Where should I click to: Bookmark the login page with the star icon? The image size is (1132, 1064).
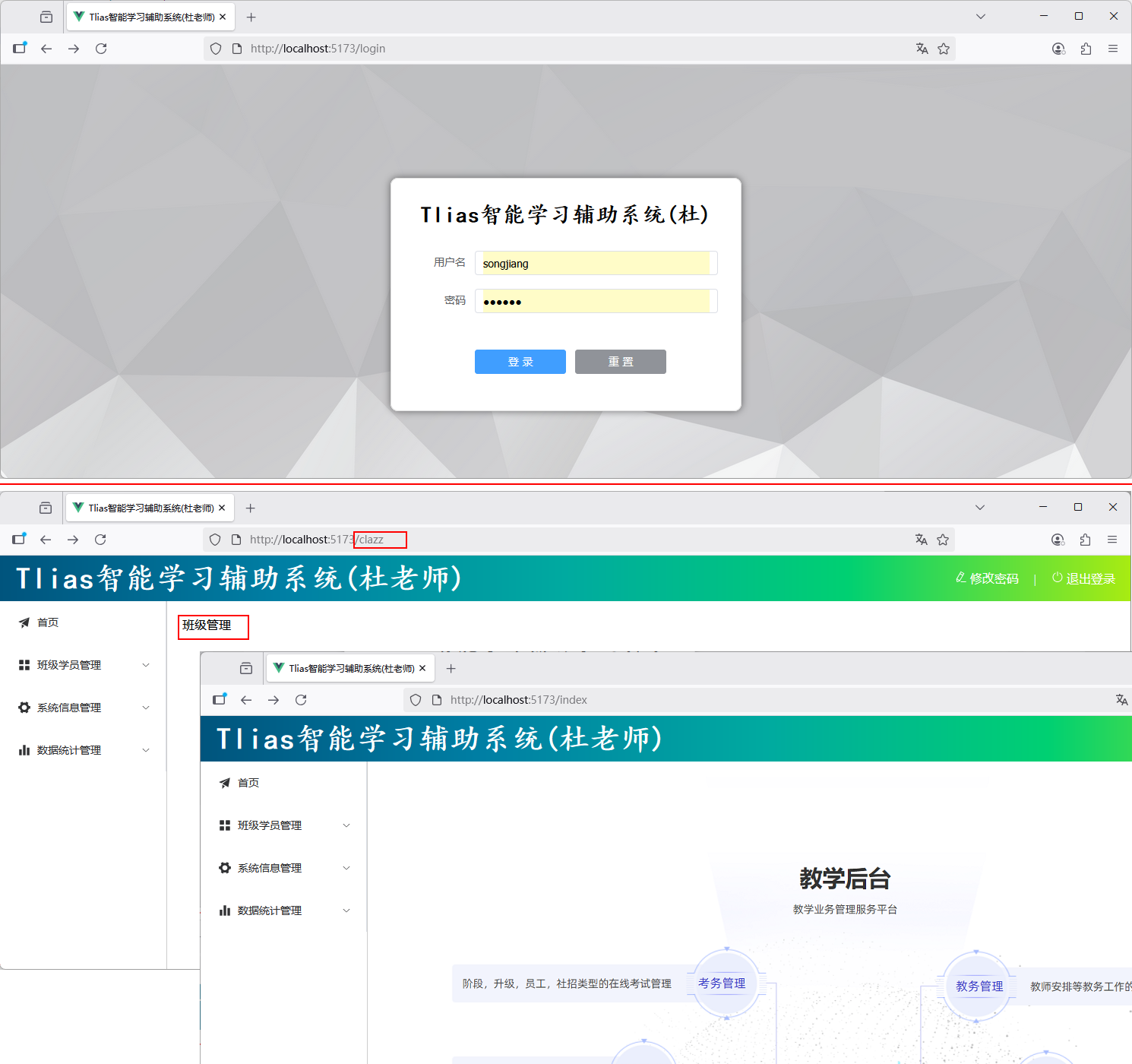tap(944, 49)
